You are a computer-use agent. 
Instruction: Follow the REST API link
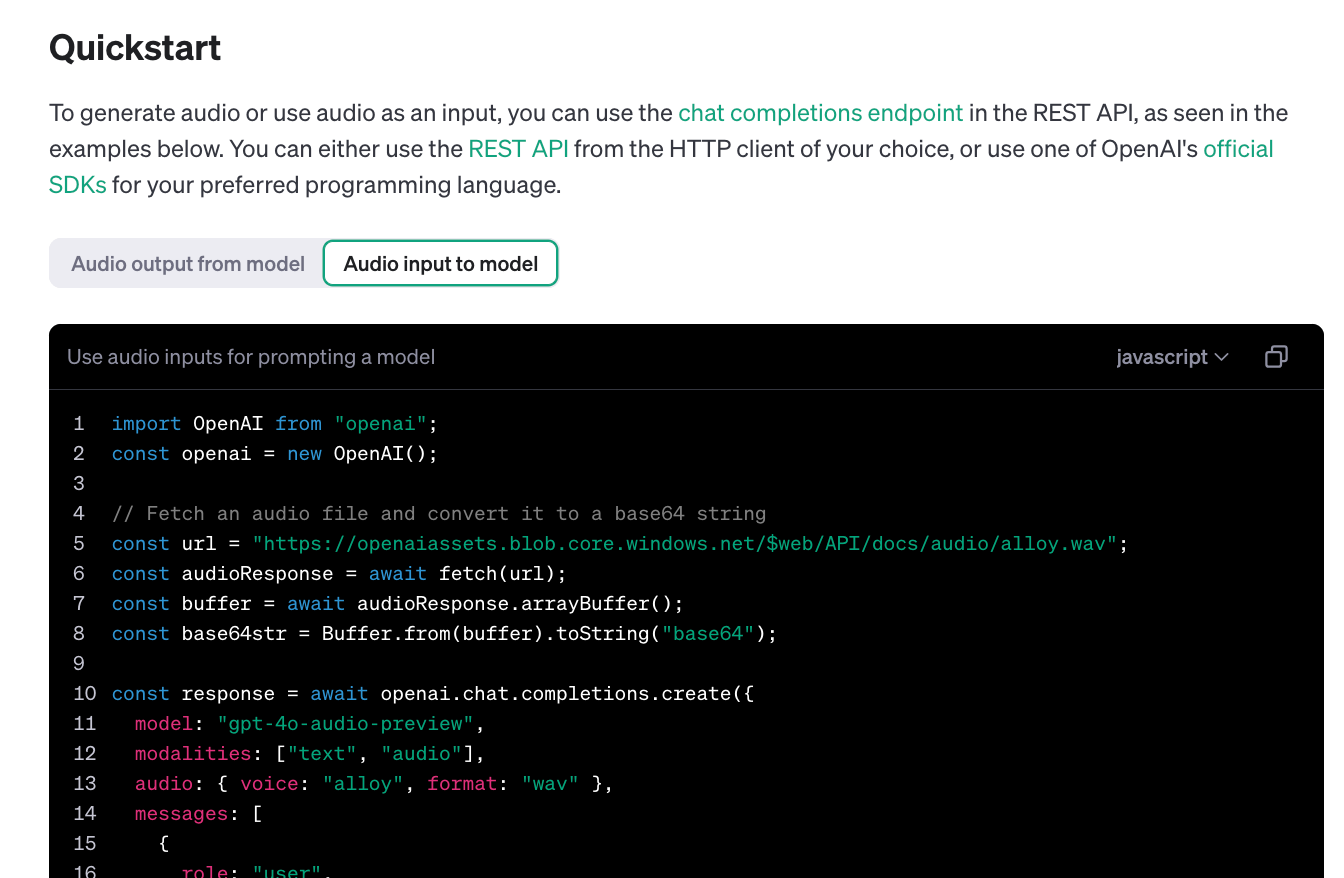(518, 148)
